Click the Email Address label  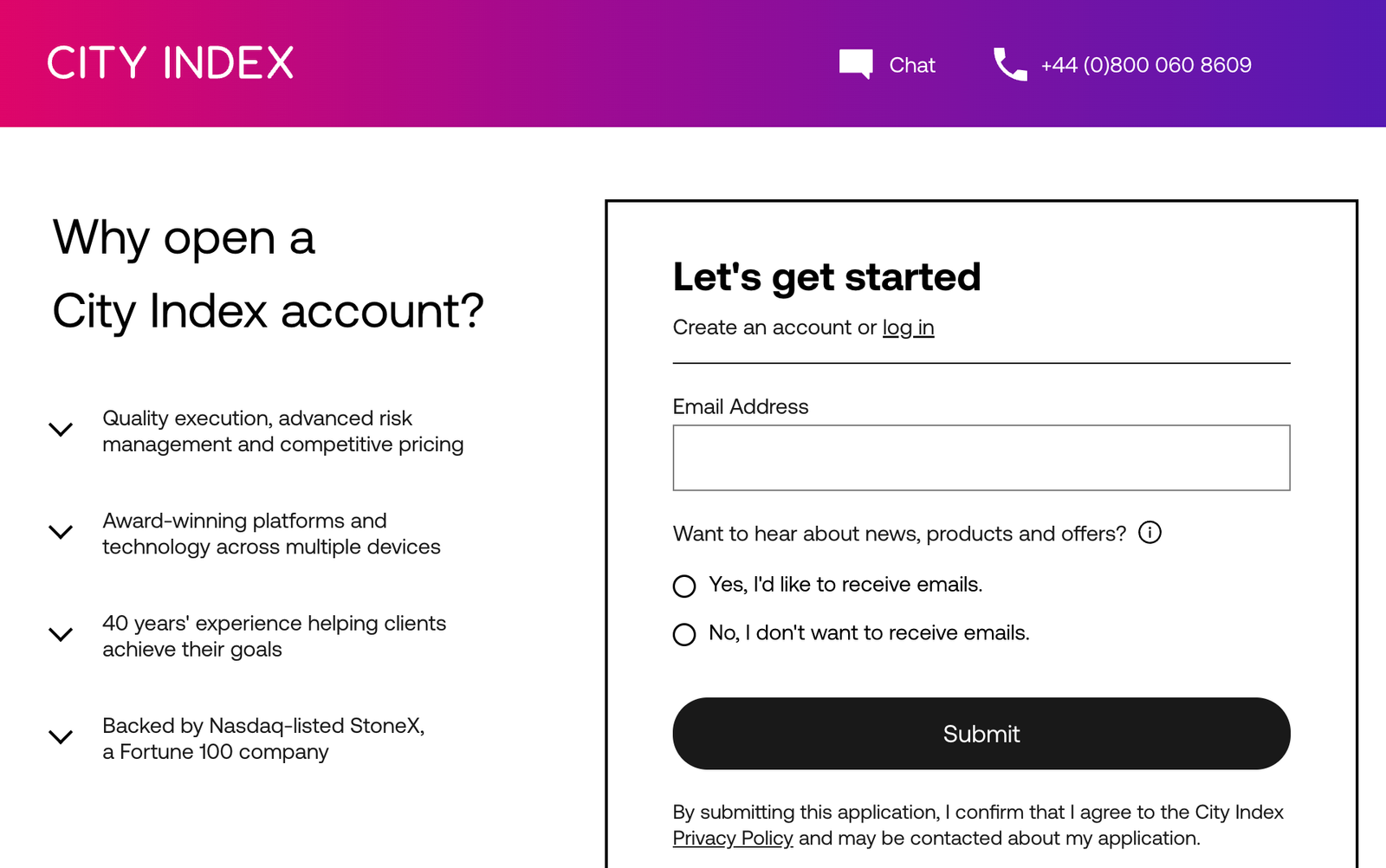click(x=741, y=405)
